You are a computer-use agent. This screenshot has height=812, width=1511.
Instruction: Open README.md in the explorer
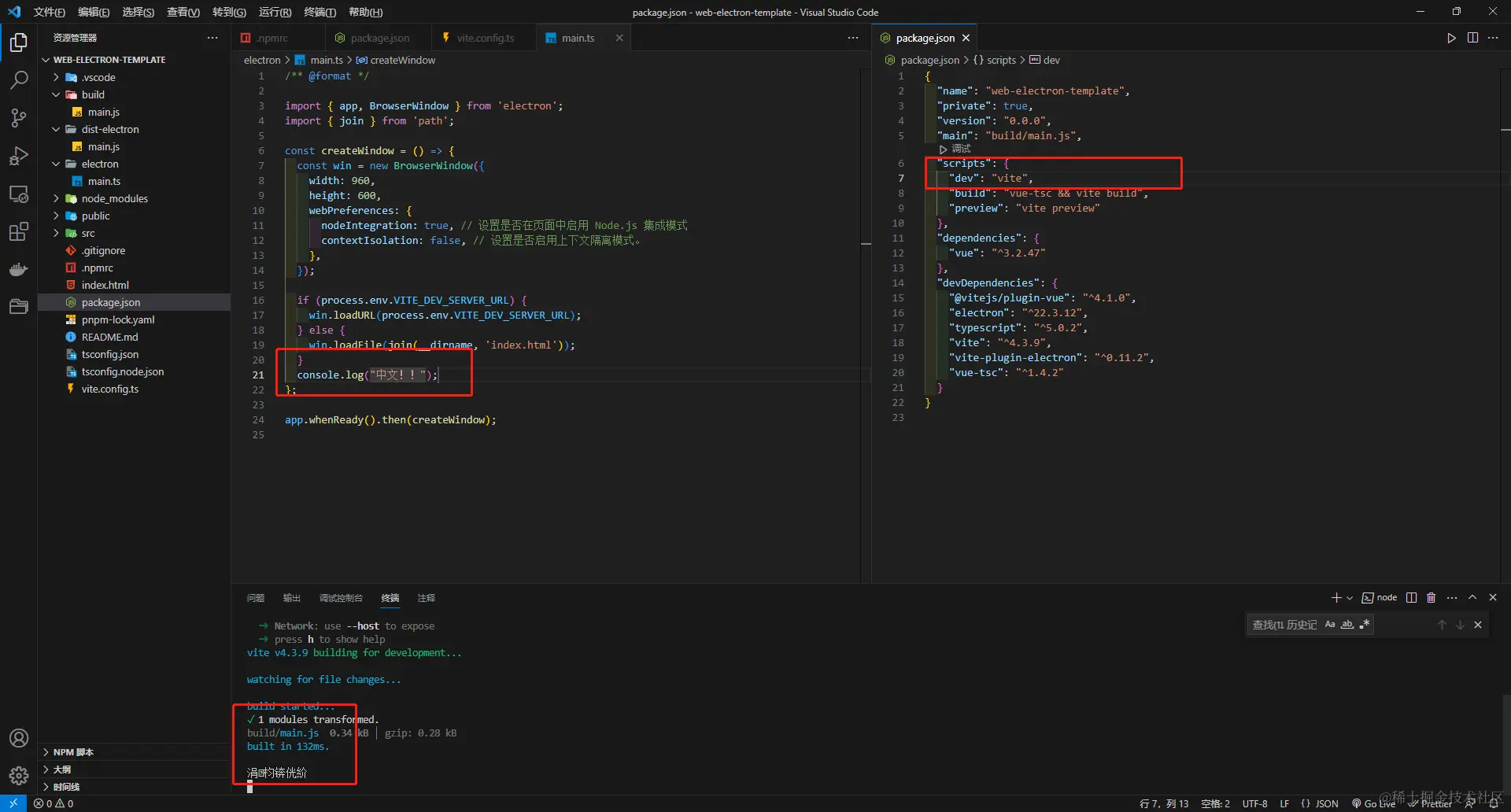click(109, 337)
